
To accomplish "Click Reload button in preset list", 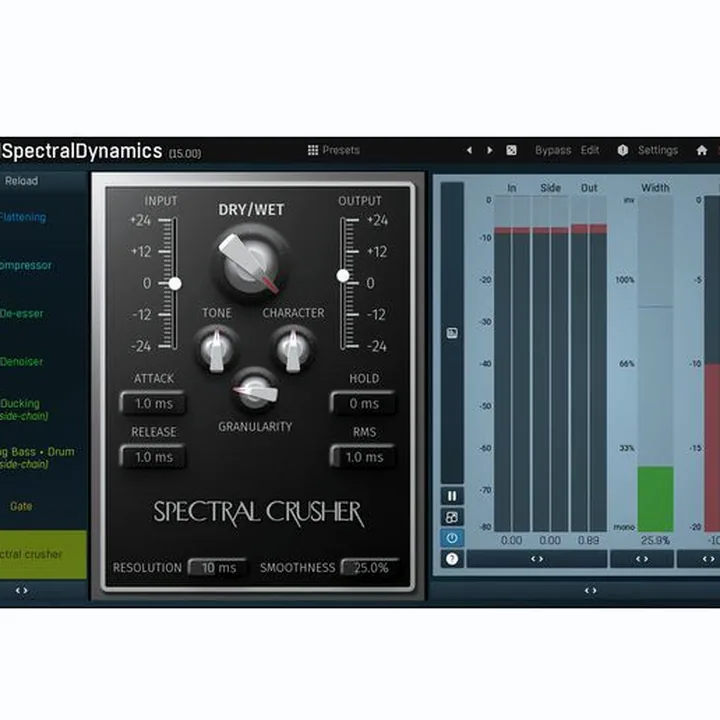I will [x=22, y=181].
